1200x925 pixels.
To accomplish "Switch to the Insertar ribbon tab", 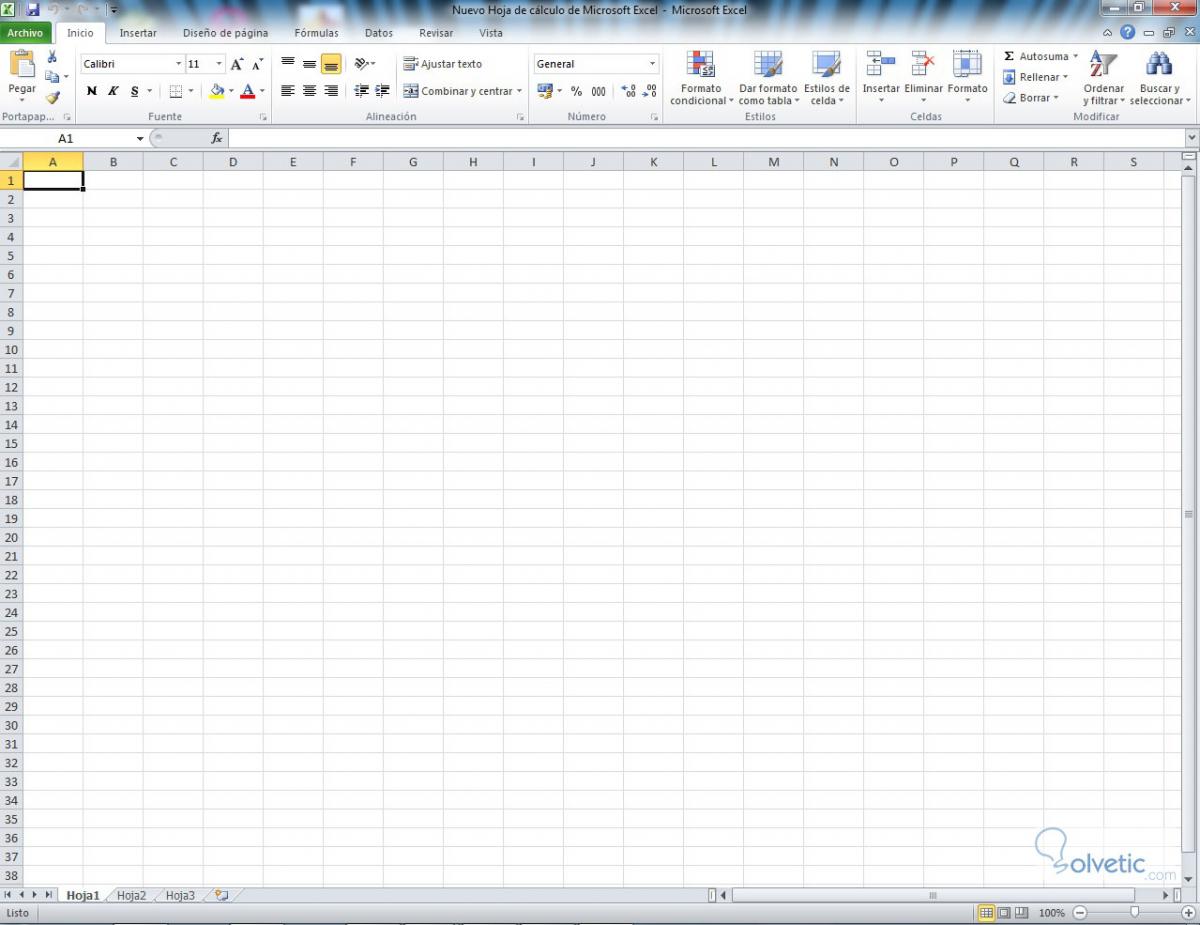I will (138, 33).
